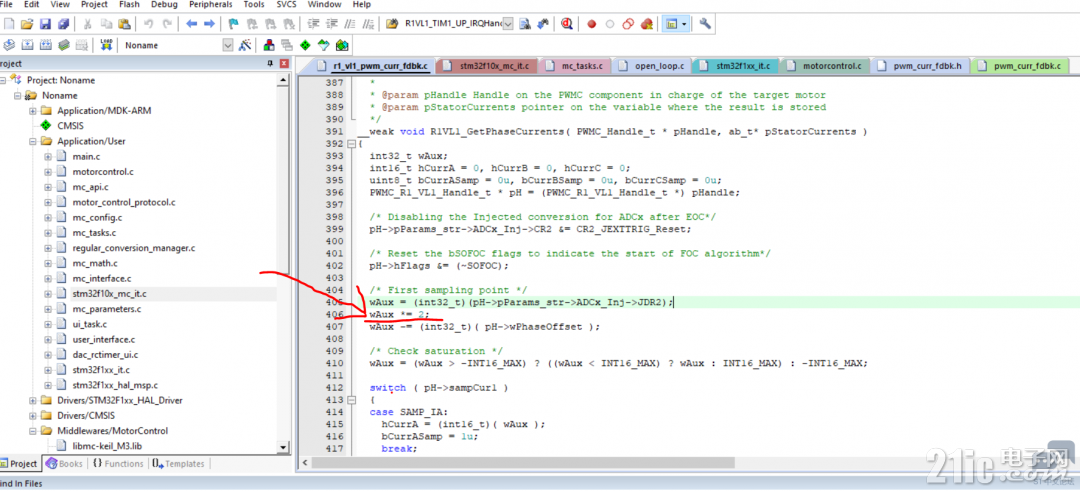Image resolution: width=1080 pixels, height=491 pixels.
Task: Open the Project menu
Action: 94,4
